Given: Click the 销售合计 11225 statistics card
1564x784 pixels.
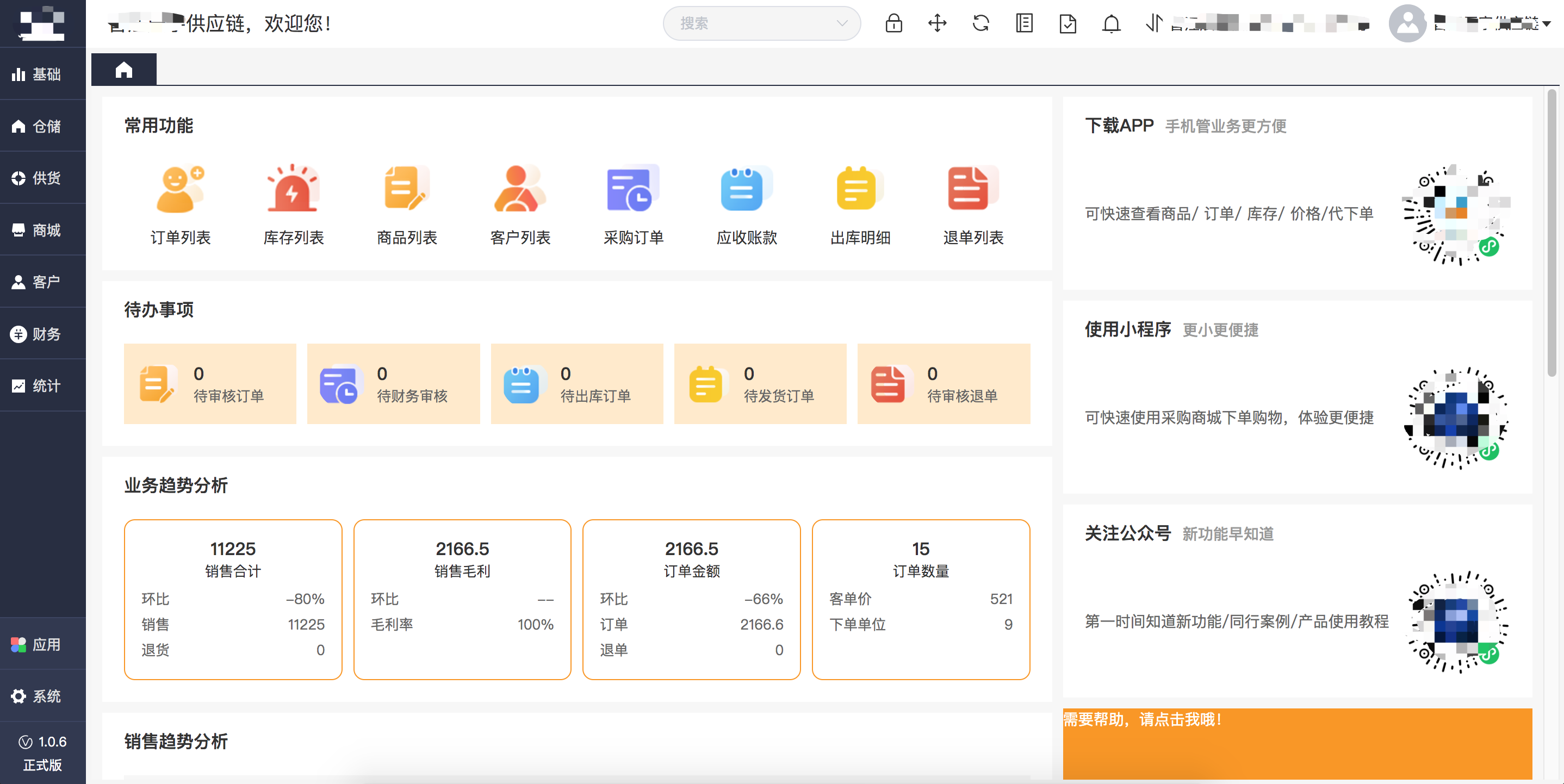Looking at the screenshot, I should (x=233, y=600).
